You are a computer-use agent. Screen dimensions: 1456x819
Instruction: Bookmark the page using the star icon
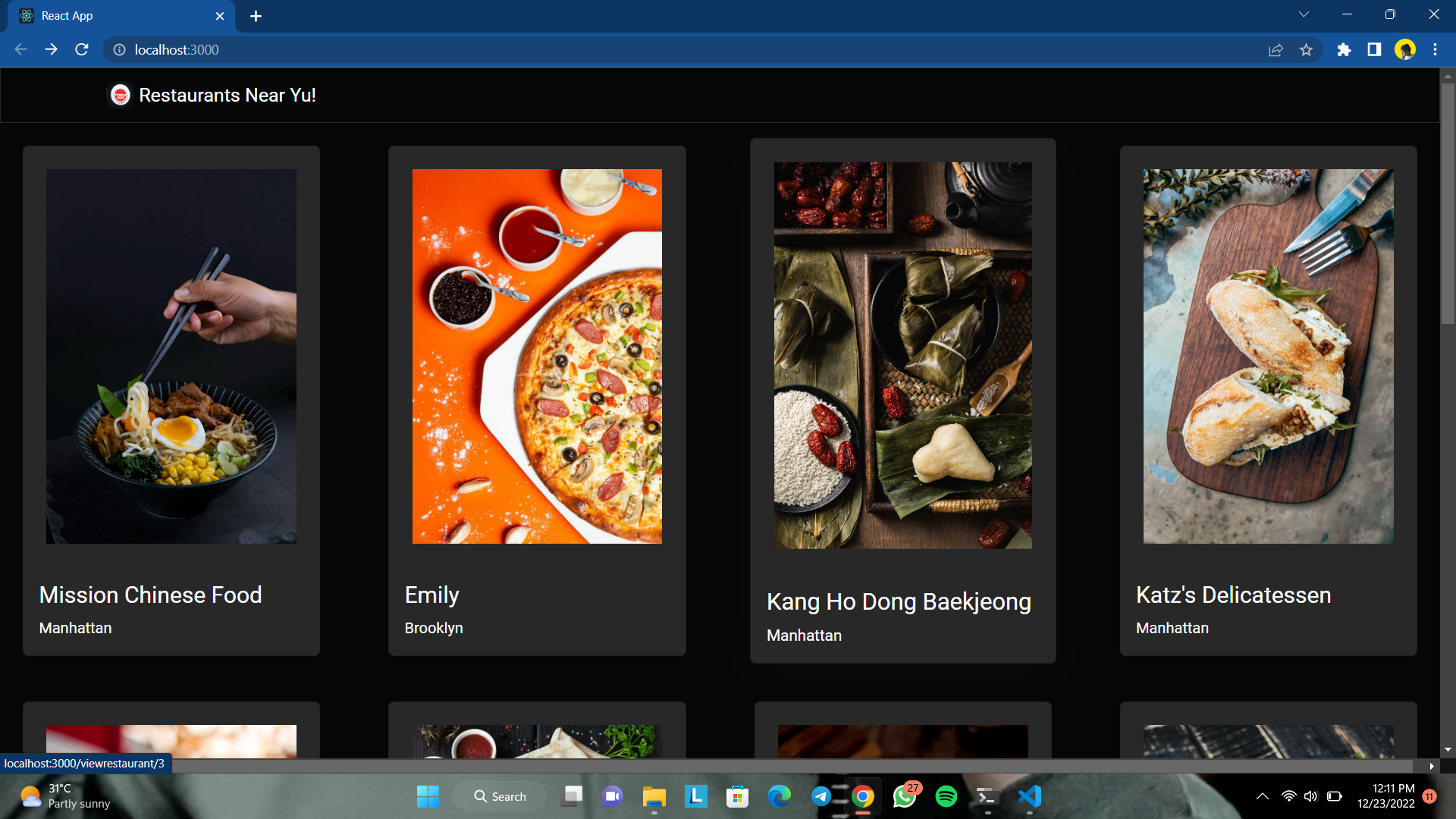coord(1307,49)
